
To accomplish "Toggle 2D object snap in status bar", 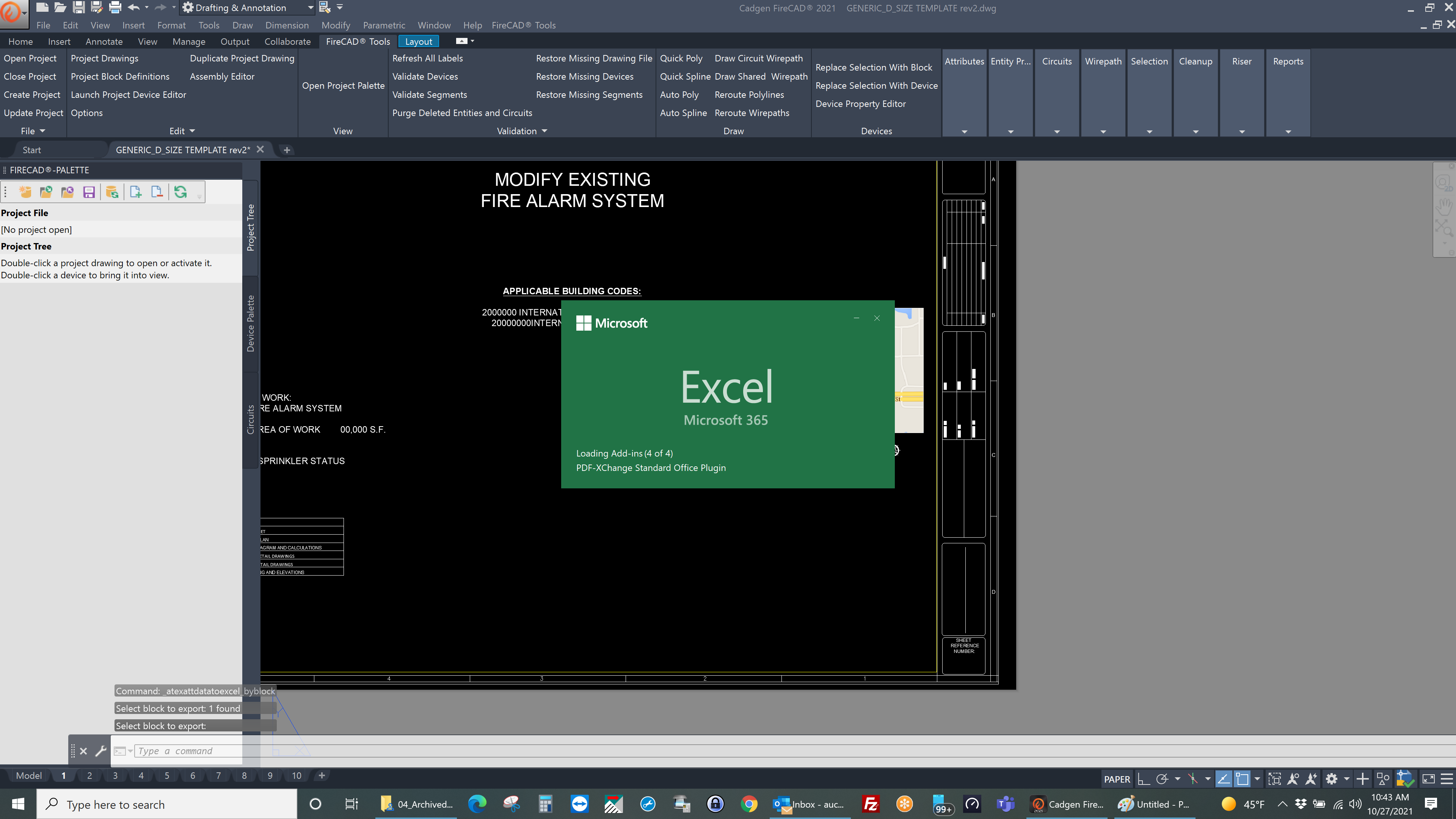I will [x=1242, y=779].
